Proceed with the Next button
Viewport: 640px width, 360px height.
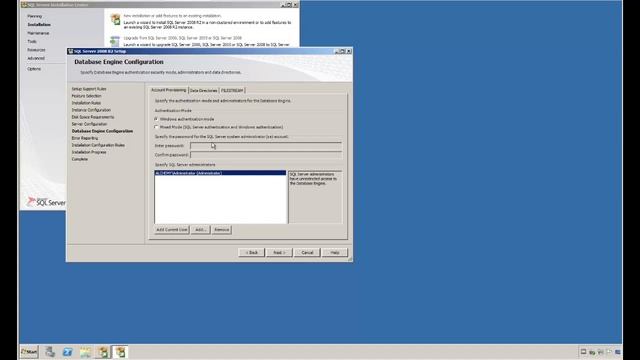tap(279, 253)
